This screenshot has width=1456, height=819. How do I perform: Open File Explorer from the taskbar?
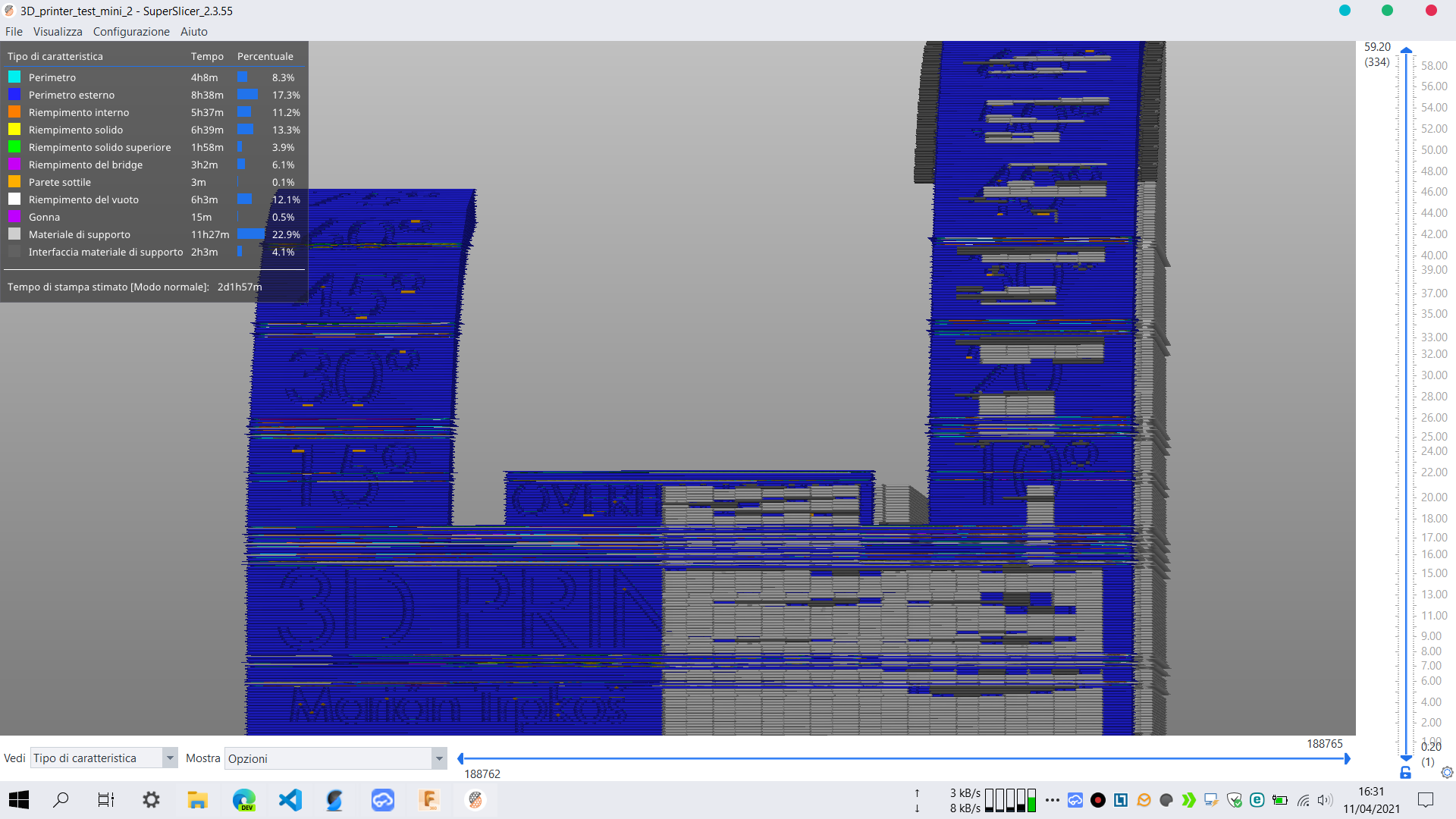point(197,800)
